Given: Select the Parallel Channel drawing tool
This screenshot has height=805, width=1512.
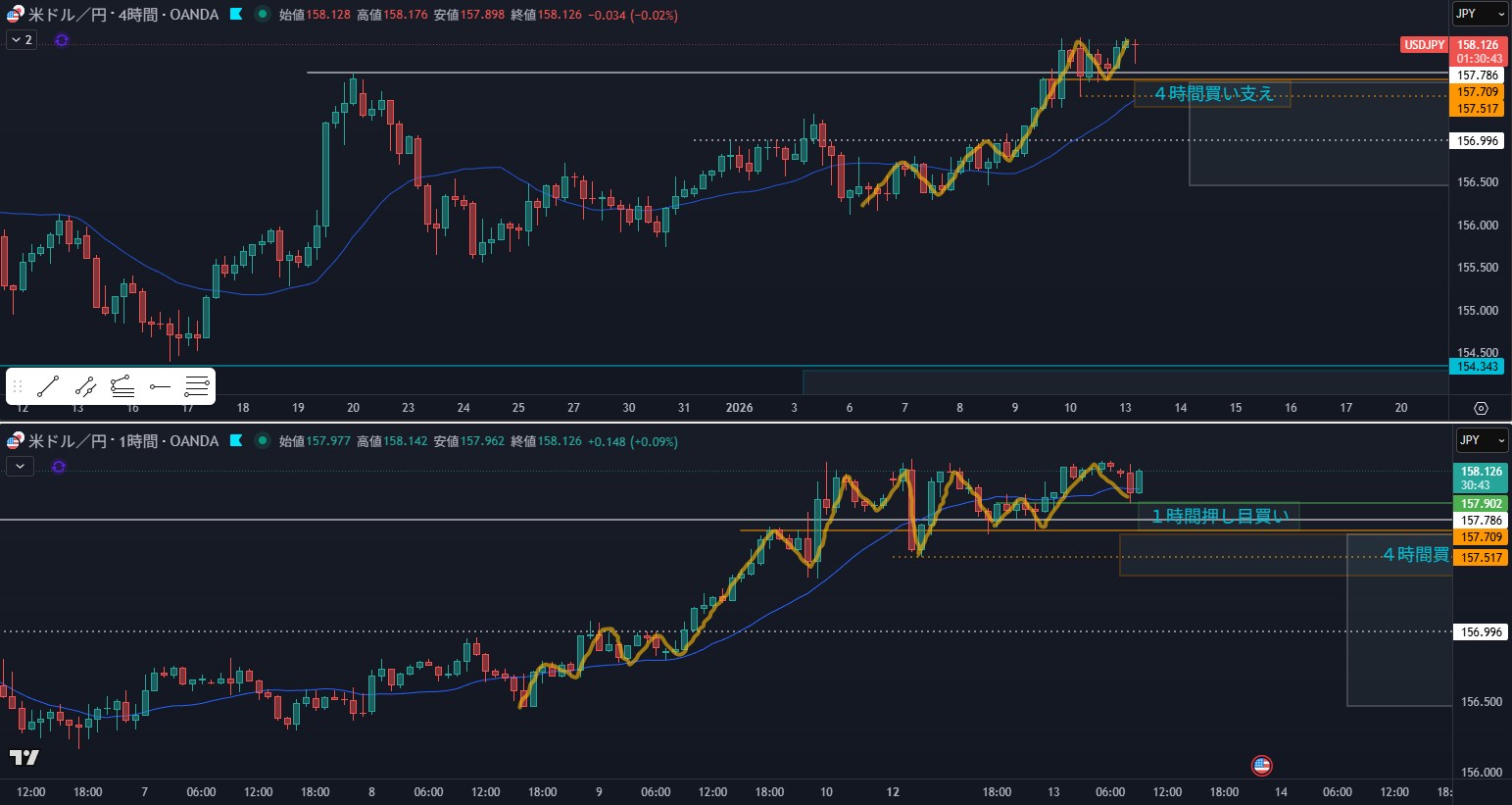Looking at the screenshot, I should 85,386.
